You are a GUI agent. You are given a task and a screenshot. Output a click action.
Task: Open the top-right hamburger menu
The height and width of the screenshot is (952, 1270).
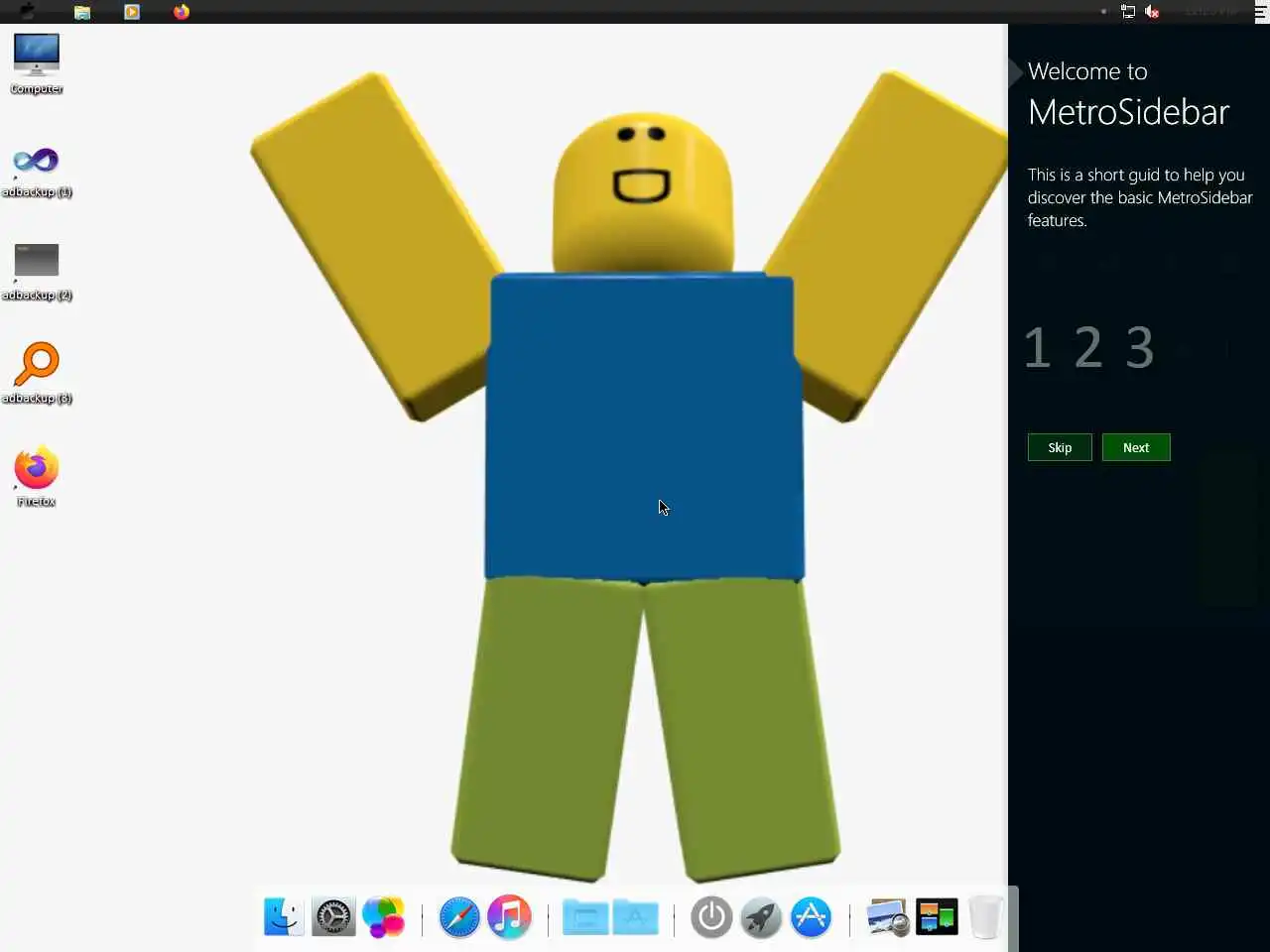(1261, 12)
